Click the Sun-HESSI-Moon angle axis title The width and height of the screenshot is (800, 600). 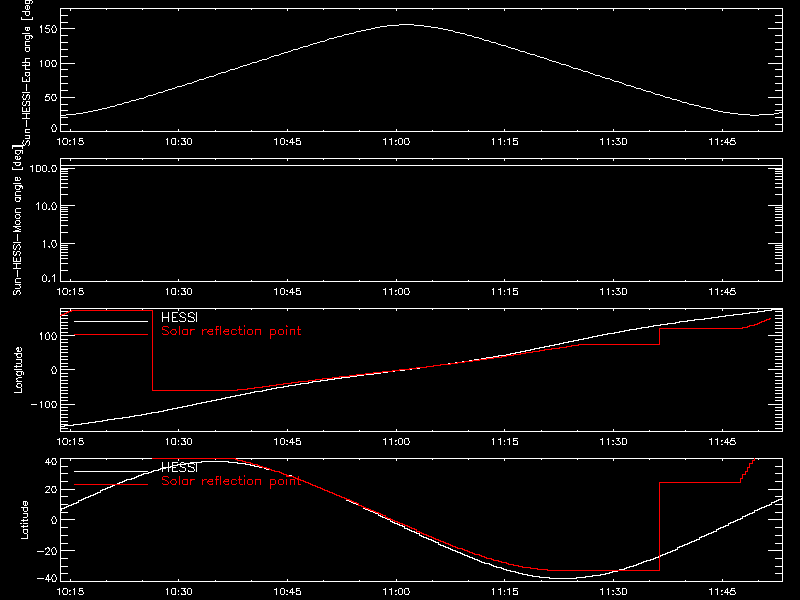[x=17, y=220]
